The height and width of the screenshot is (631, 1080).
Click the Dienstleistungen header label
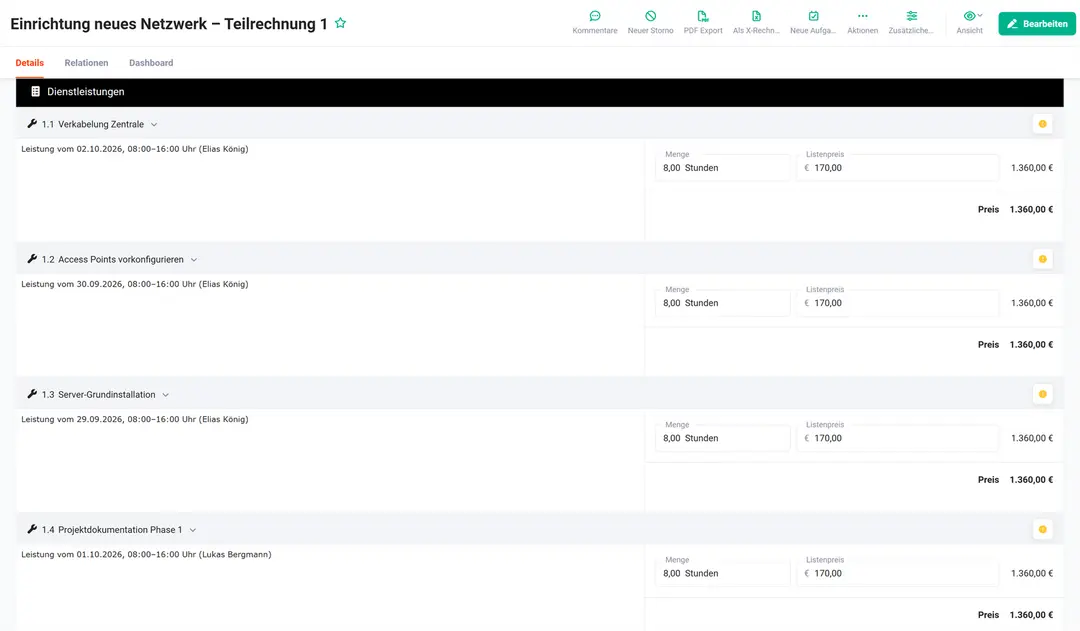click(85, 92)
